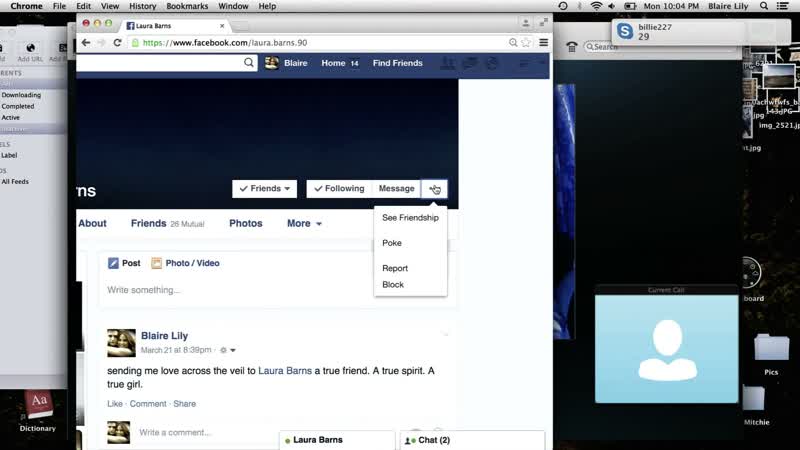This screenshot has width=800, height=450.
Task: Click the Facebook search magnifier icon
Action: [x=248, y=63]
